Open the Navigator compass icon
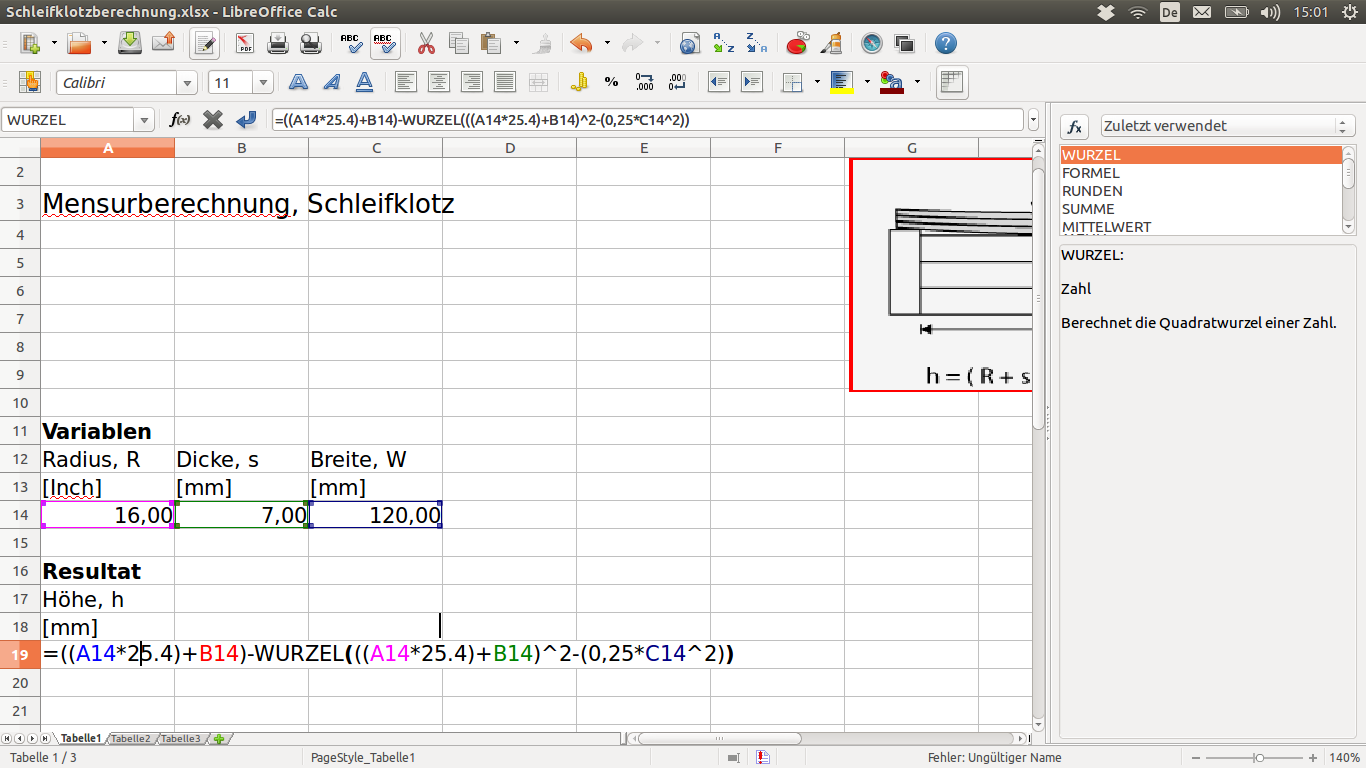Viewport: 1366px width, 768px height. [x=872, y=44]
